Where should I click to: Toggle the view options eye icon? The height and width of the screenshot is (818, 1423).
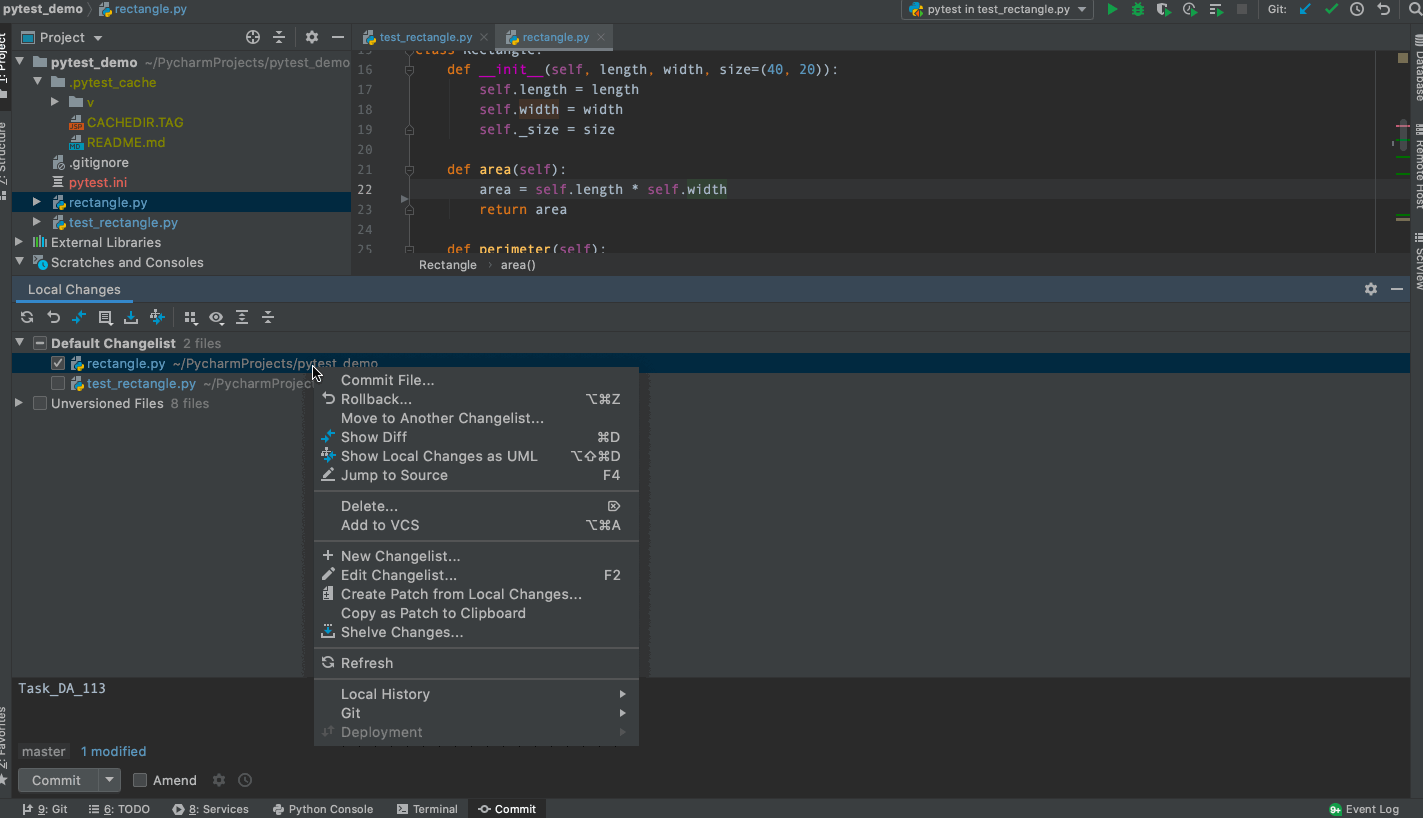pyautogui.click(x=216, y=317)
